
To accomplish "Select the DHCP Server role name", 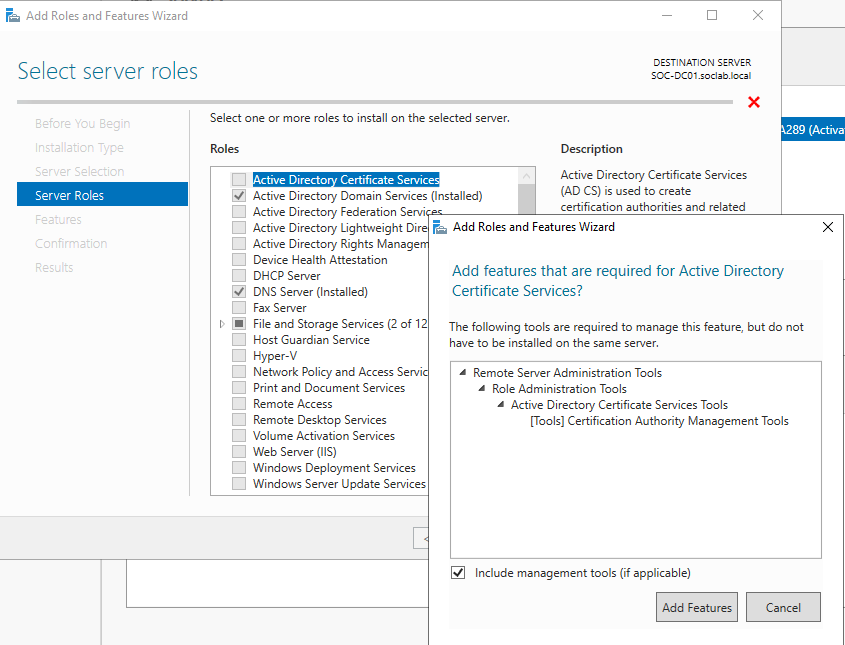I will [287, 276].
